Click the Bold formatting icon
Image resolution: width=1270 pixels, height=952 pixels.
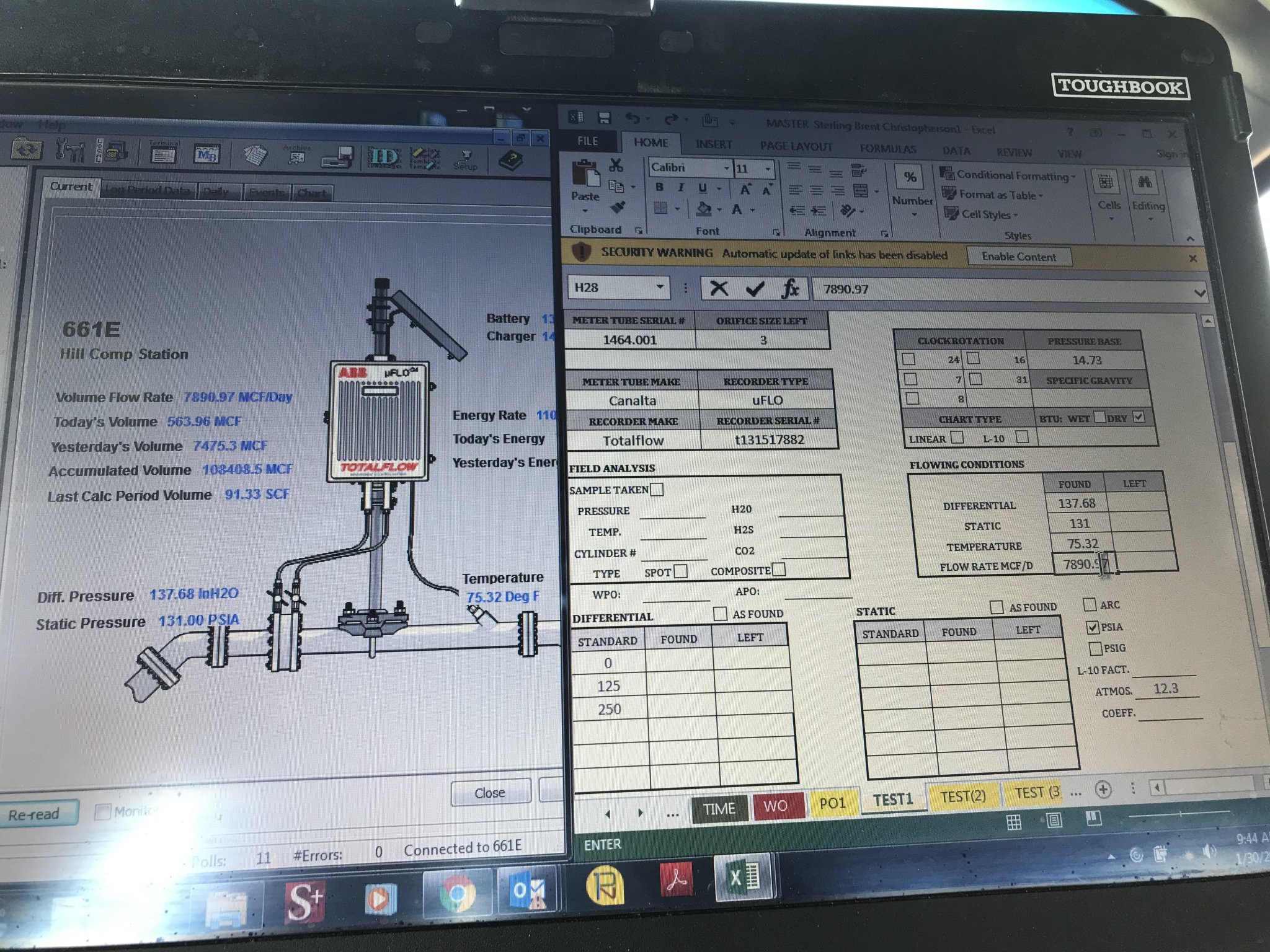(x=659, y=188)
